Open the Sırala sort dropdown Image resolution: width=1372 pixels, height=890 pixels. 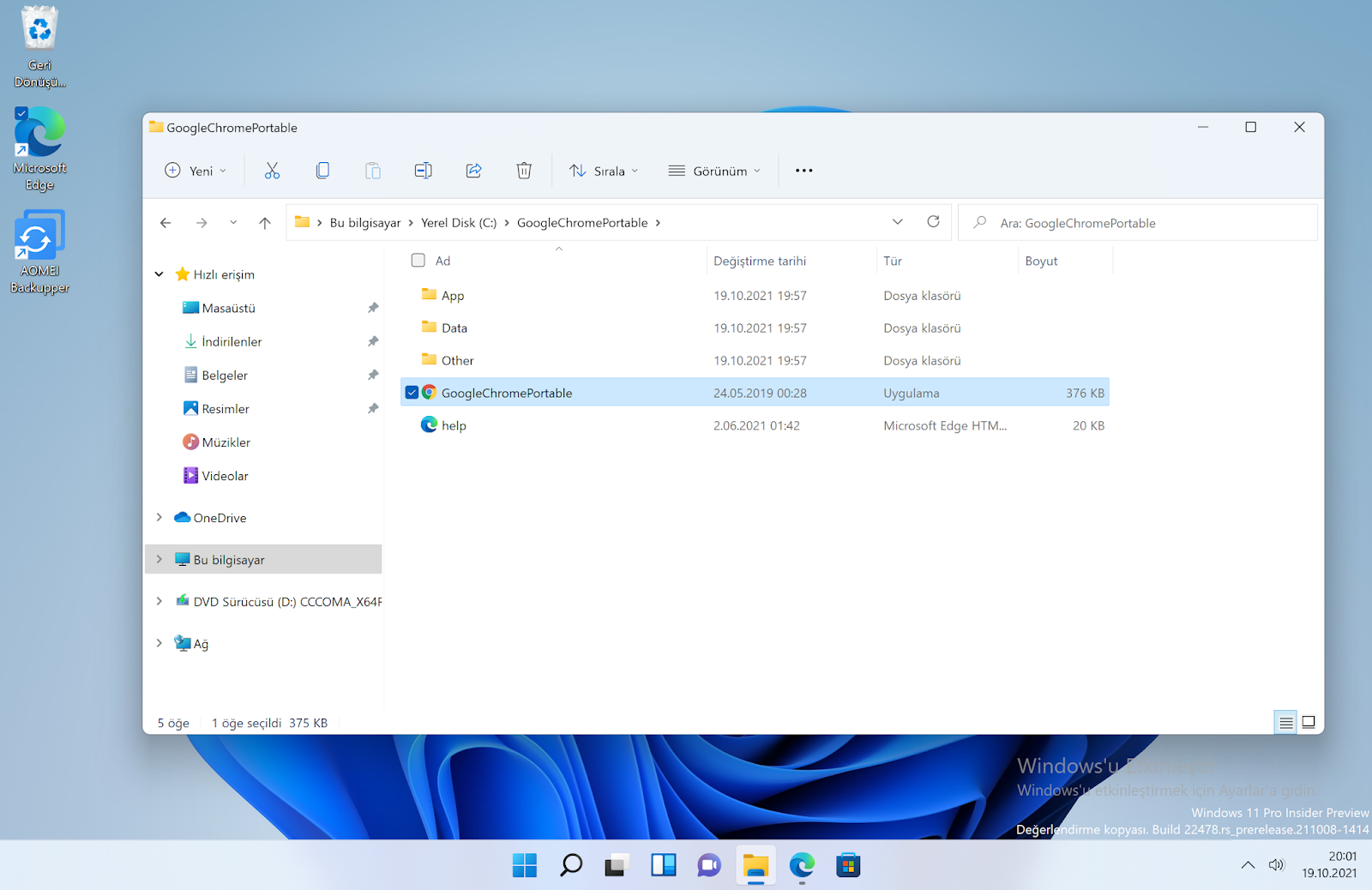pos(604,171)
